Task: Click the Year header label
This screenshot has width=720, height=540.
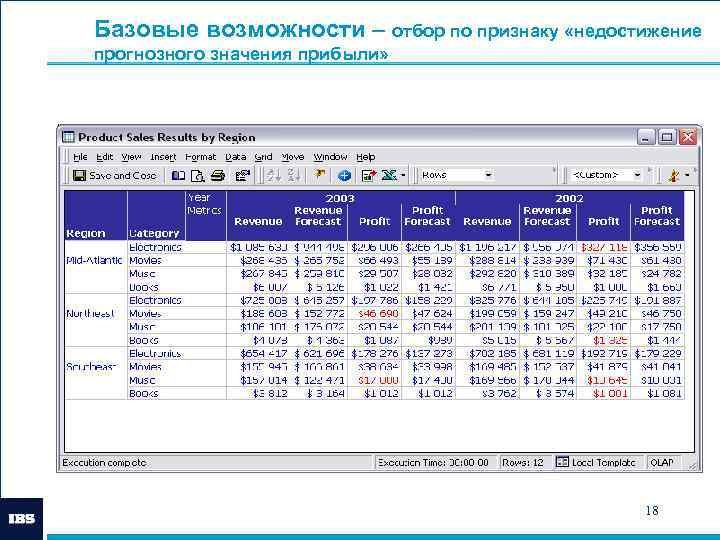Action: (199, 197)
